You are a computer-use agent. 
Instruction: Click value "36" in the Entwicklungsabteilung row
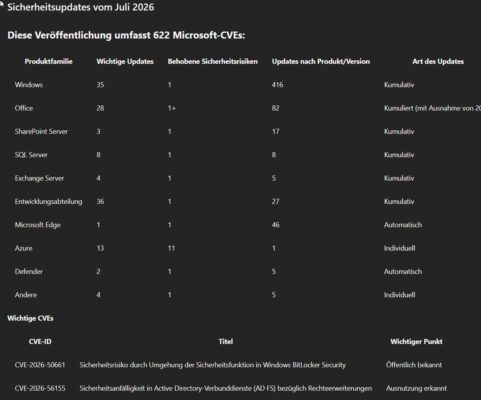coord(100,201)
